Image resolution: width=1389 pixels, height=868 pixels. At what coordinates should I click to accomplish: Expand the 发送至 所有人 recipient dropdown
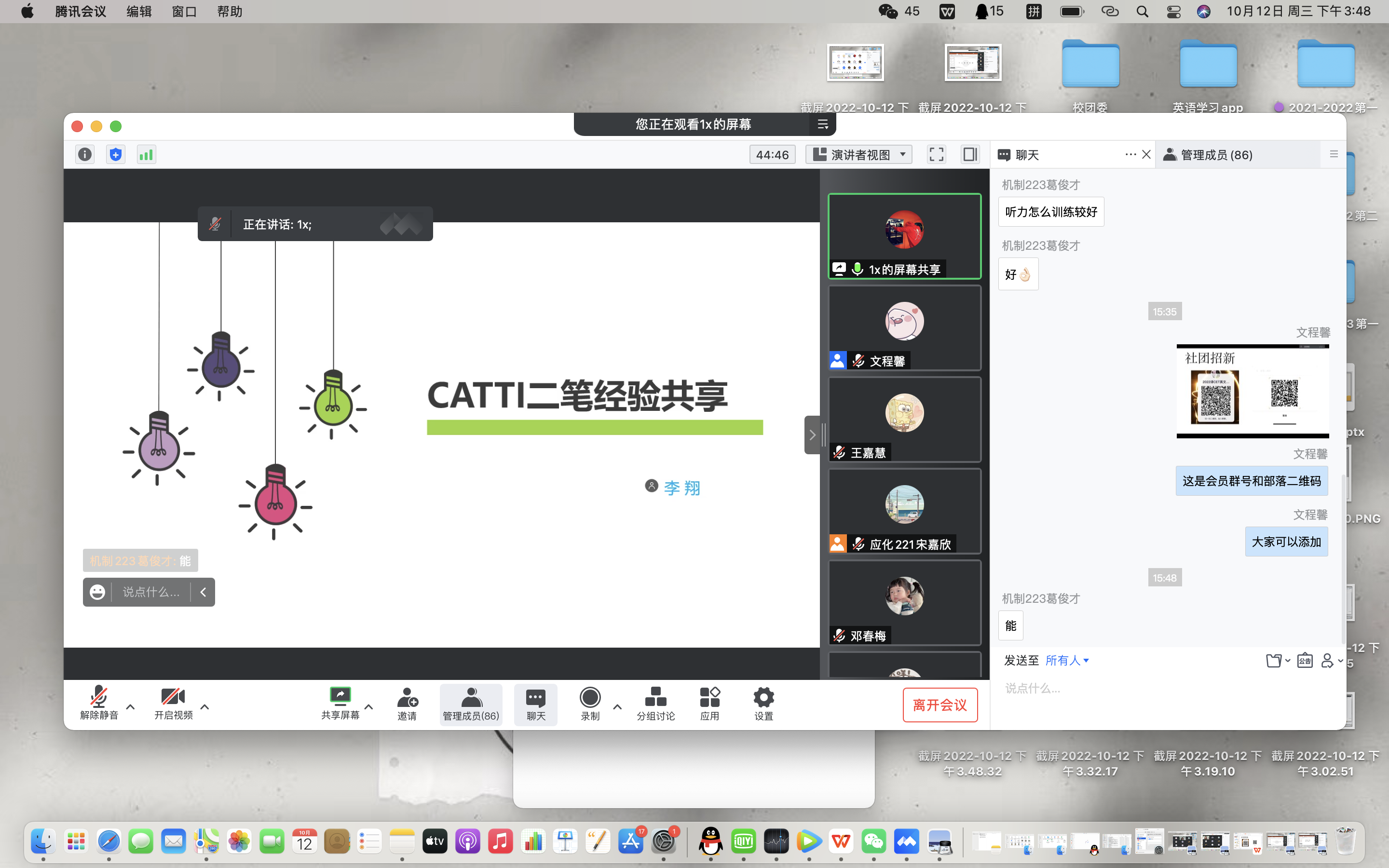[x=1067, y=661]
